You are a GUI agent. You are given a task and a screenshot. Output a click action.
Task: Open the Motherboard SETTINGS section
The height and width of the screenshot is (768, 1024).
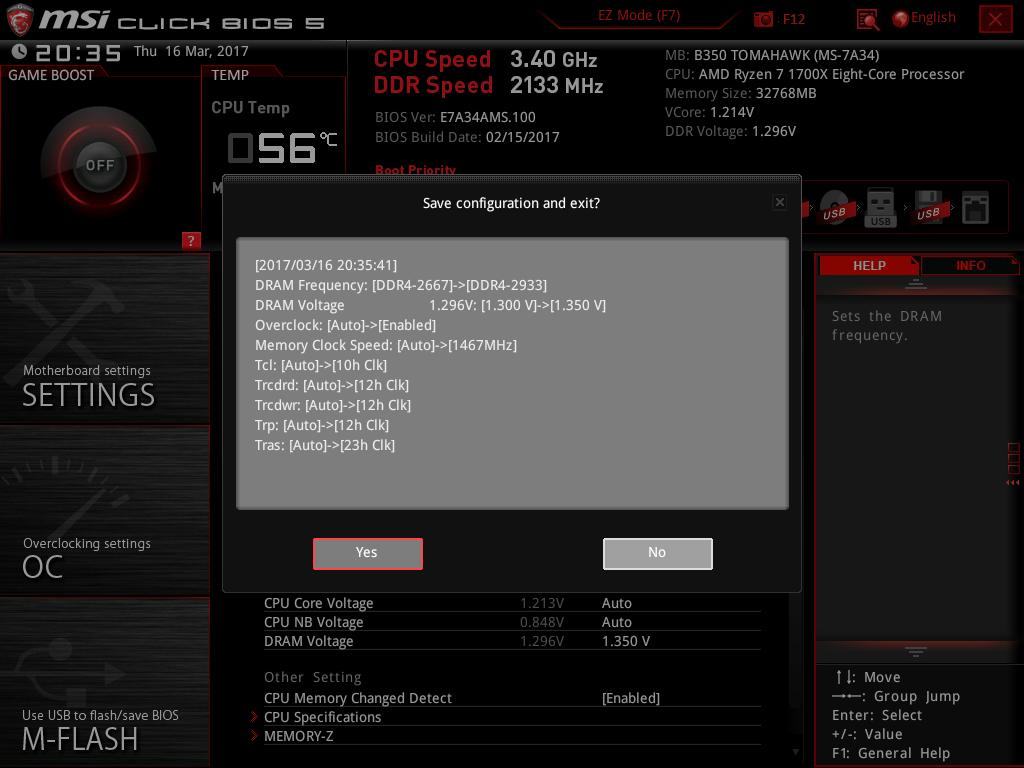tap(104, 340)
